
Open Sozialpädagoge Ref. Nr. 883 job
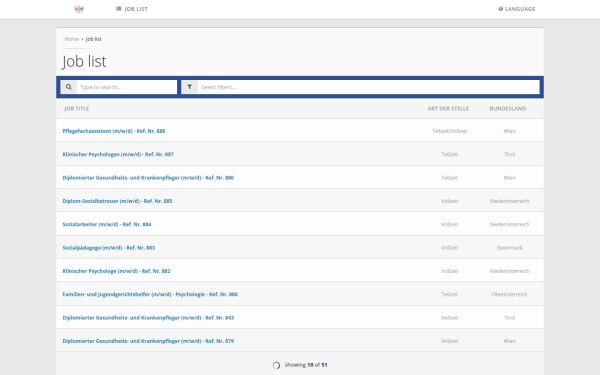click(109, 248)
